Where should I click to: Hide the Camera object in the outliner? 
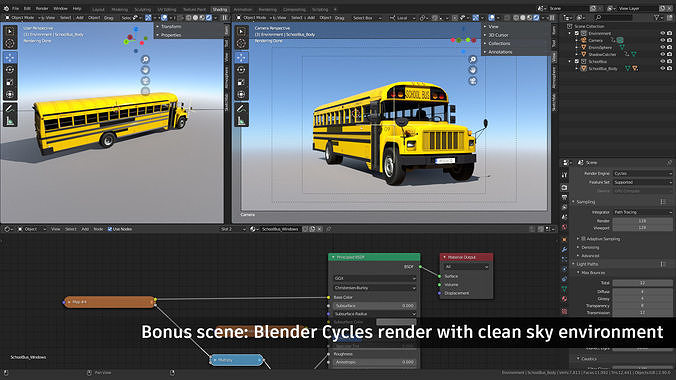(x=663, y=40)
